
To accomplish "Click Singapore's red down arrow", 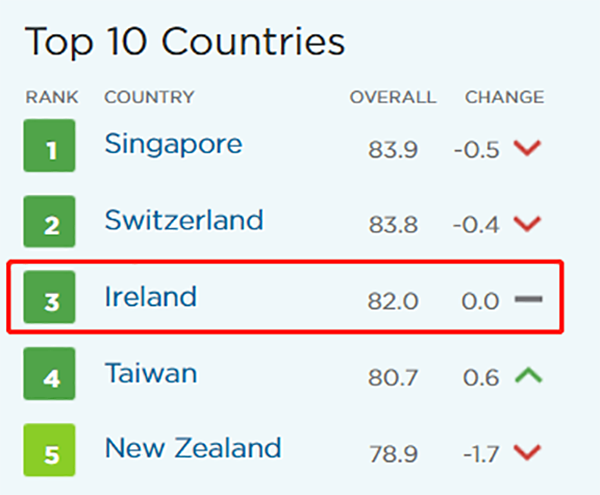I will pos(527,148).
